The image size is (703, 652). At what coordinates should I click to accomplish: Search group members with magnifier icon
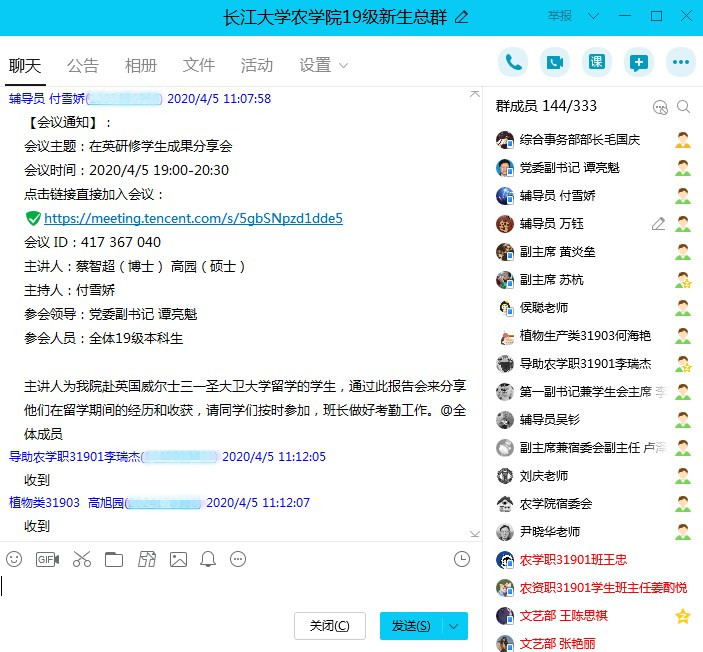(684, 107)
